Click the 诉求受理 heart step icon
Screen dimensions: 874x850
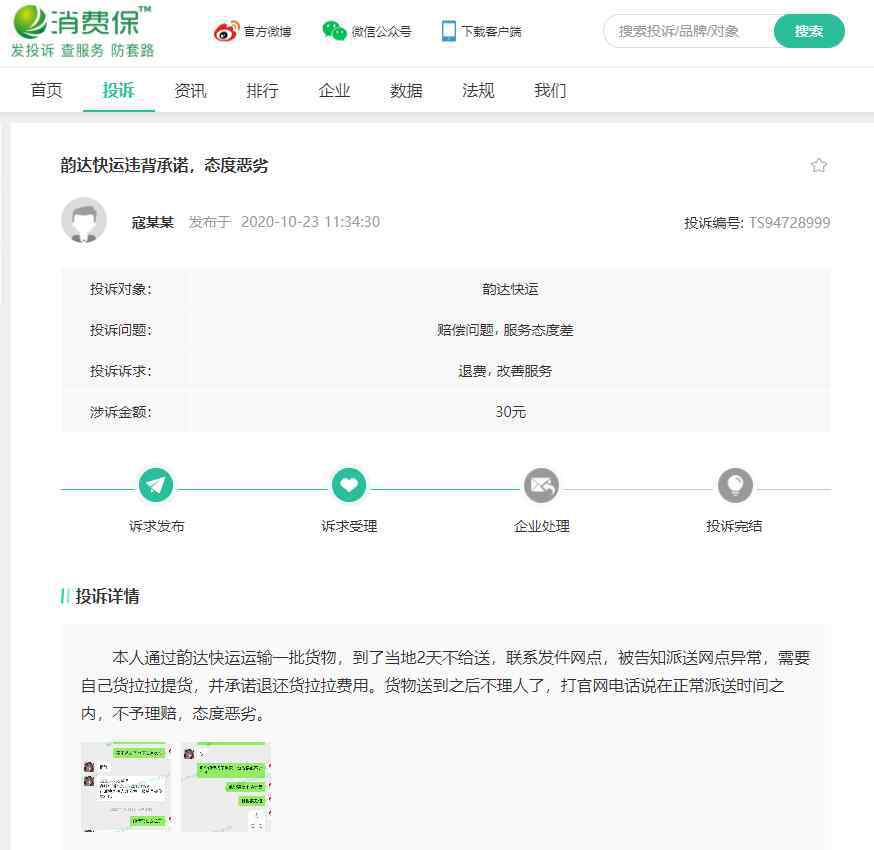[x=349, y=485]
